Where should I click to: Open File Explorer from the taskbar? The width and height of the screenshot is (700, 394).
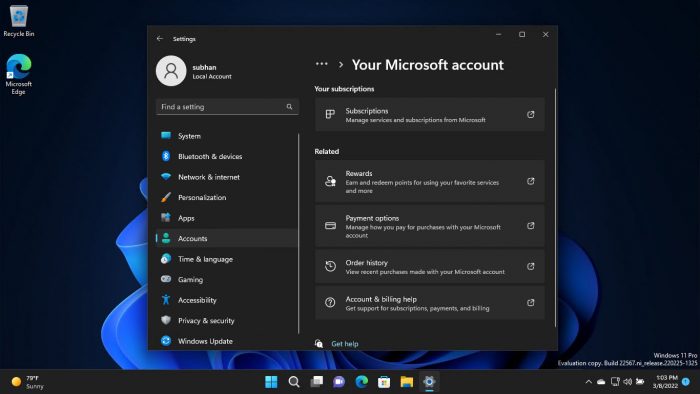point(407,382)
